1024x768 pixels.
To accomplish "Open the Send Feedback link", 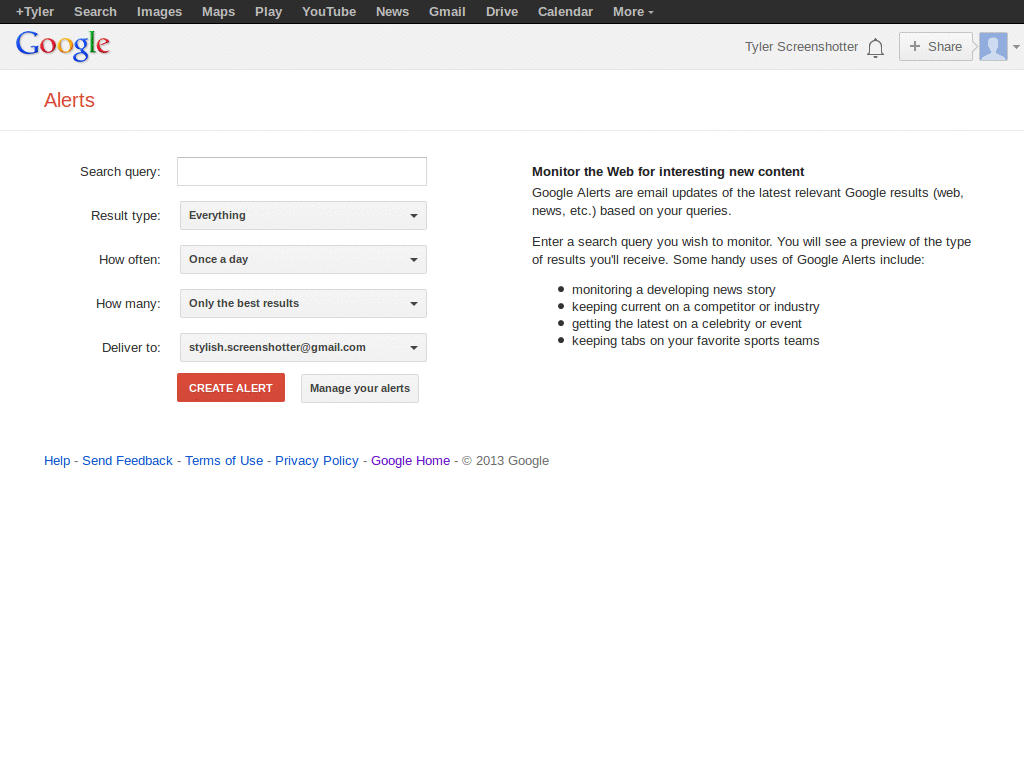I will click(127, 461).
